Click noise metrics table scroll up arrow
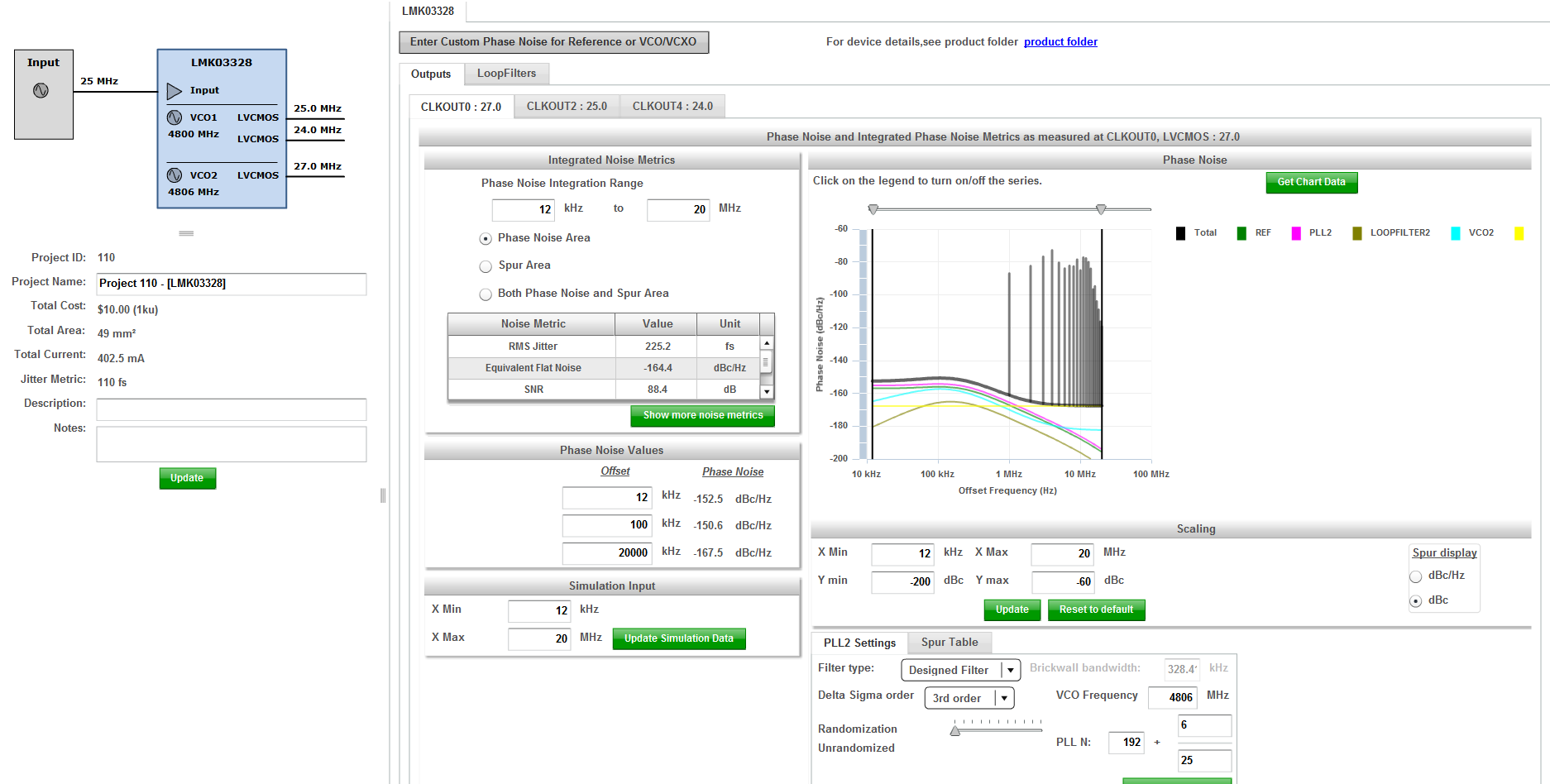Image resolution: width=1550 pixels, height=784 pixels. 767,342
